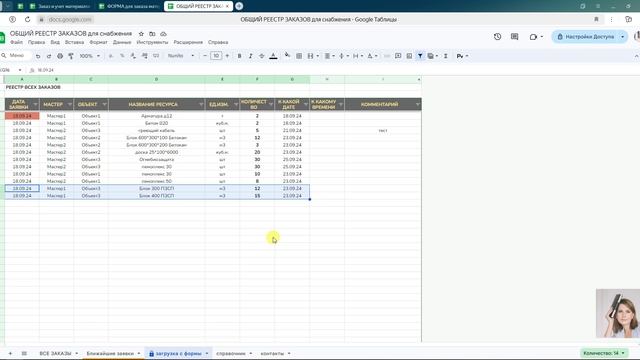Open the share button dropdown arrow

point(623,37)
